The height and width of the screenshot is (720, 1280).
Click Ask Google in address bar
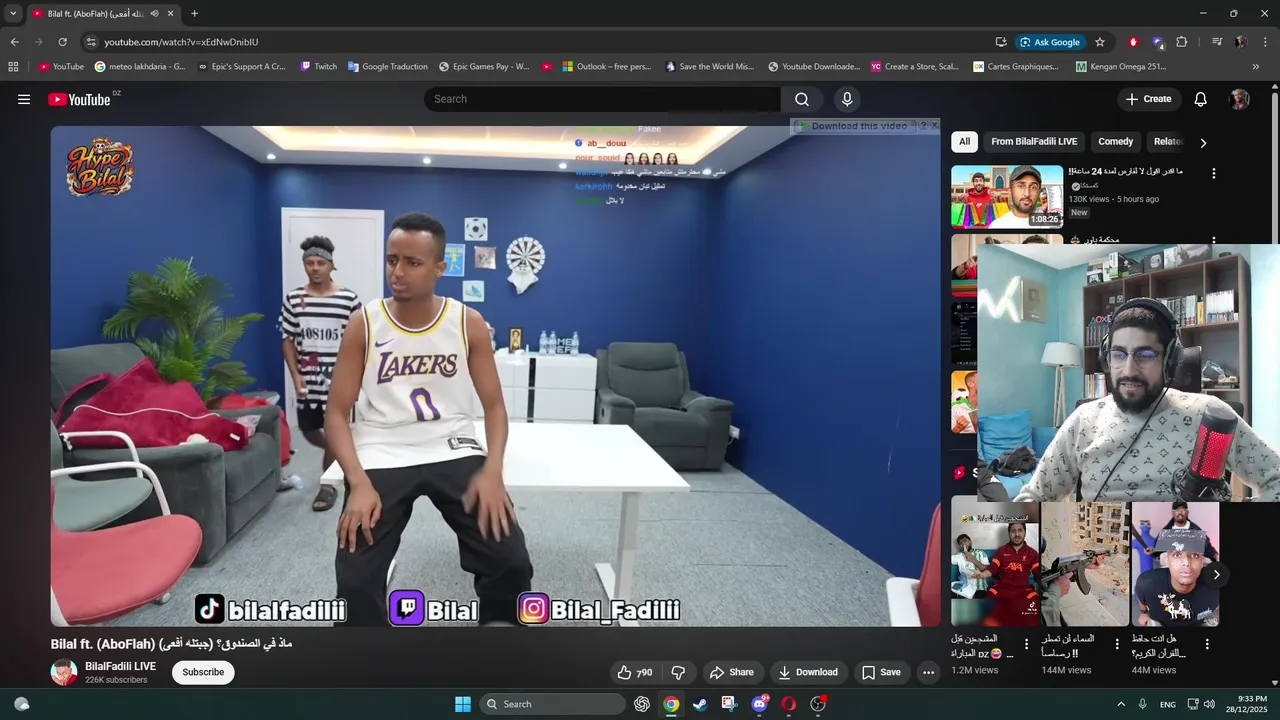pyautogui.click(x=1050, y=42)
